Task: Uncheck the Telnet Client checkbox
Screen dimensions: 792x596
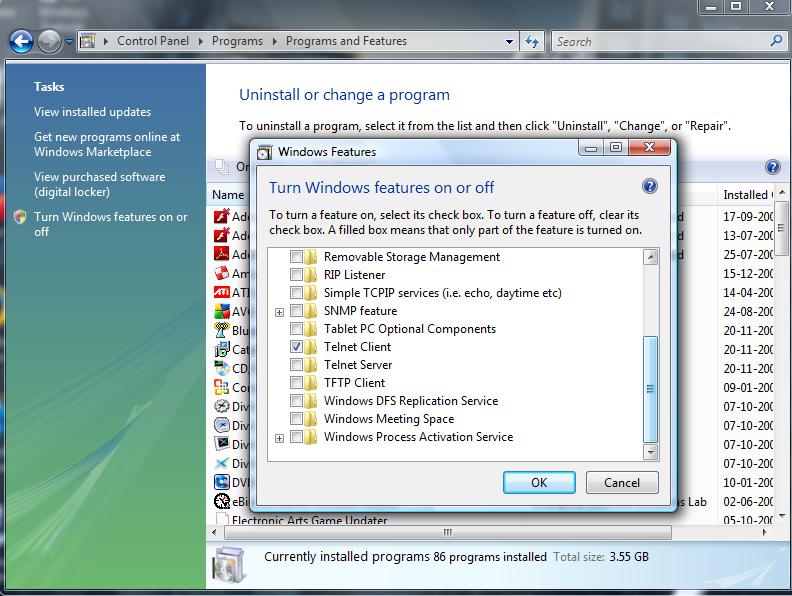Action: pos(296,346)
